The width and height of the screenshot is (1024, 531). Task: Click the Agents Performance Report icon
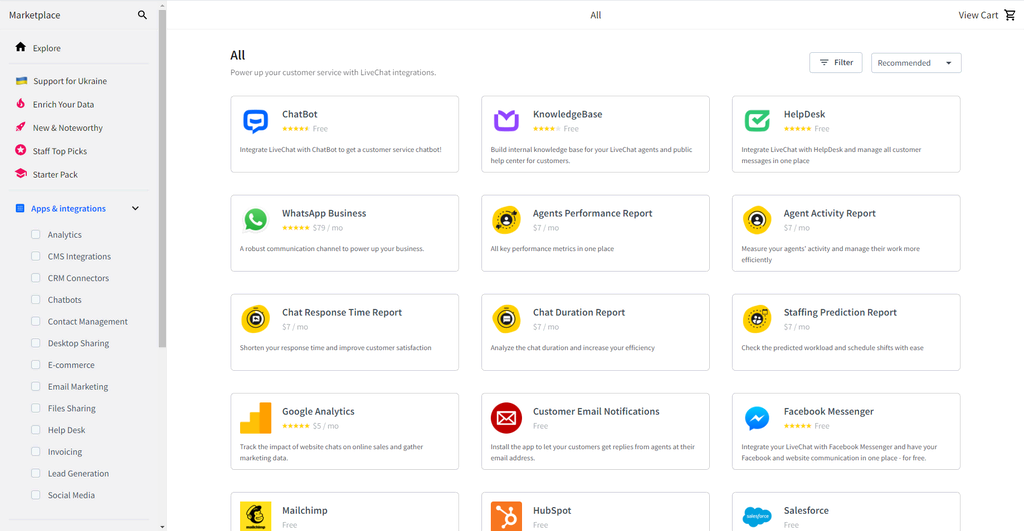[x=506, y=220]
